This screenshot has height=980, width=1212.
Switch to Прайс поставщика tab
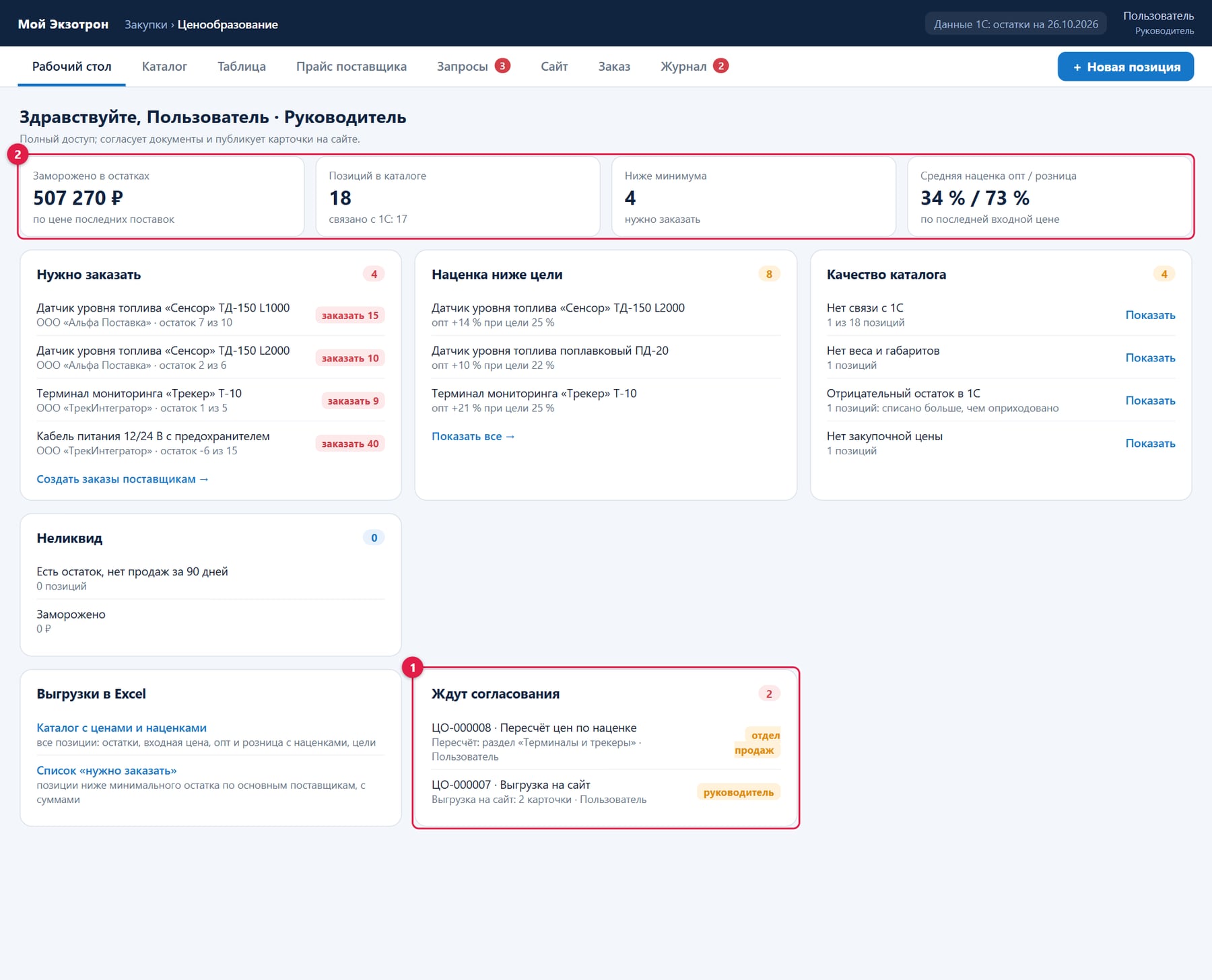click(351, 67)
